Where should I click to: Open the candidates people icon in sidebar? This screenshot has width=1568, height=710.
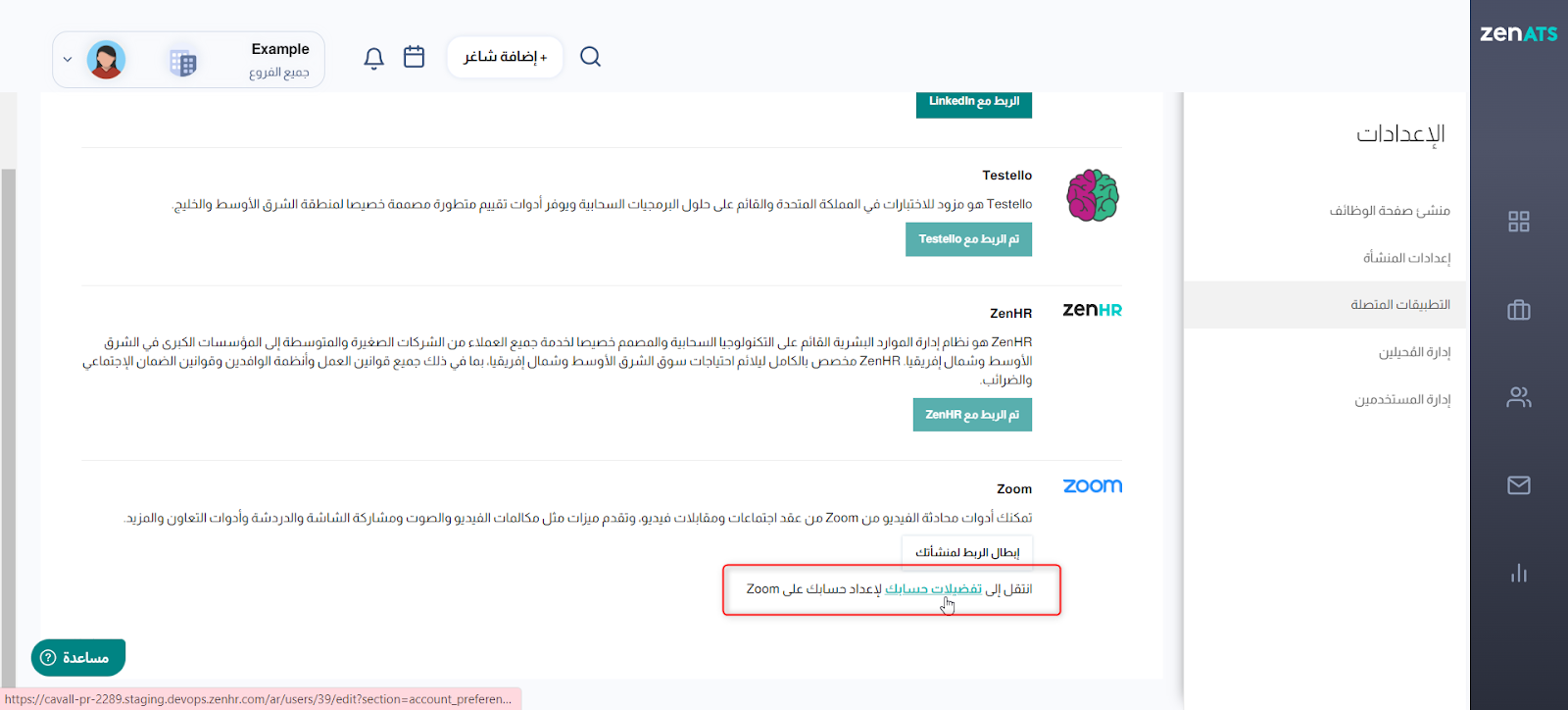[1519, 397]
